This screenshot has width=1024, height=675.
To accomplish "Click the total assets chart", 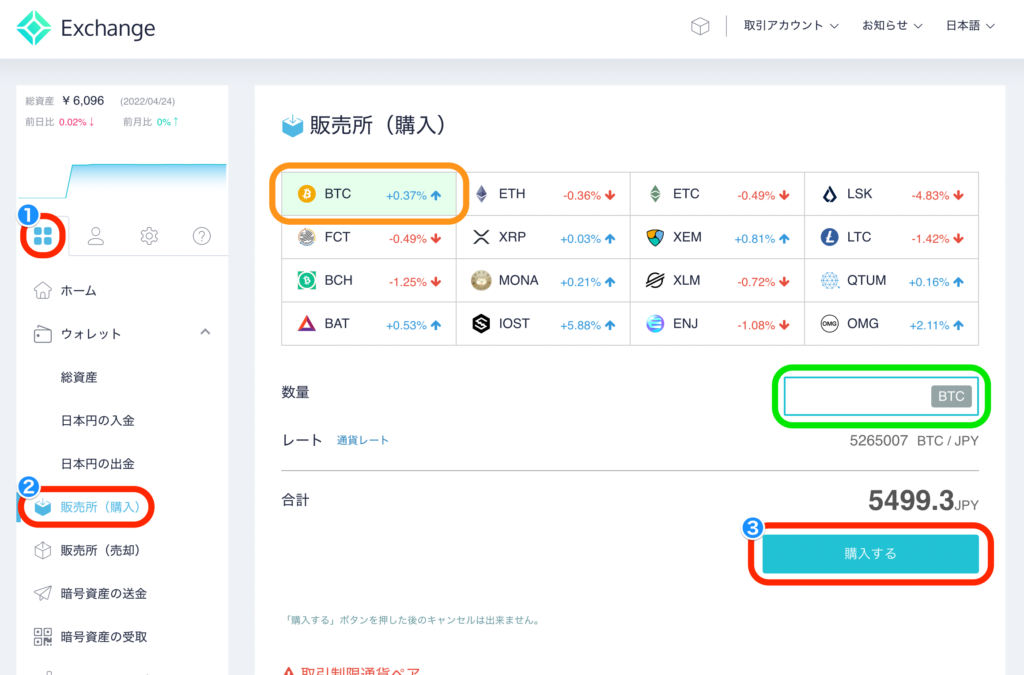I will (x=122, y=180).
